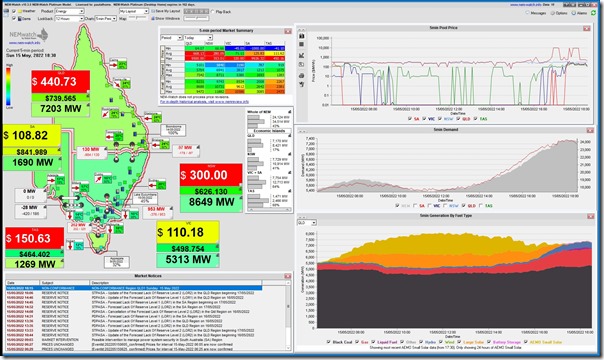Toggle the Gens checkbox
The height and width of the screenshot is (360, 604).
point(14,18)
